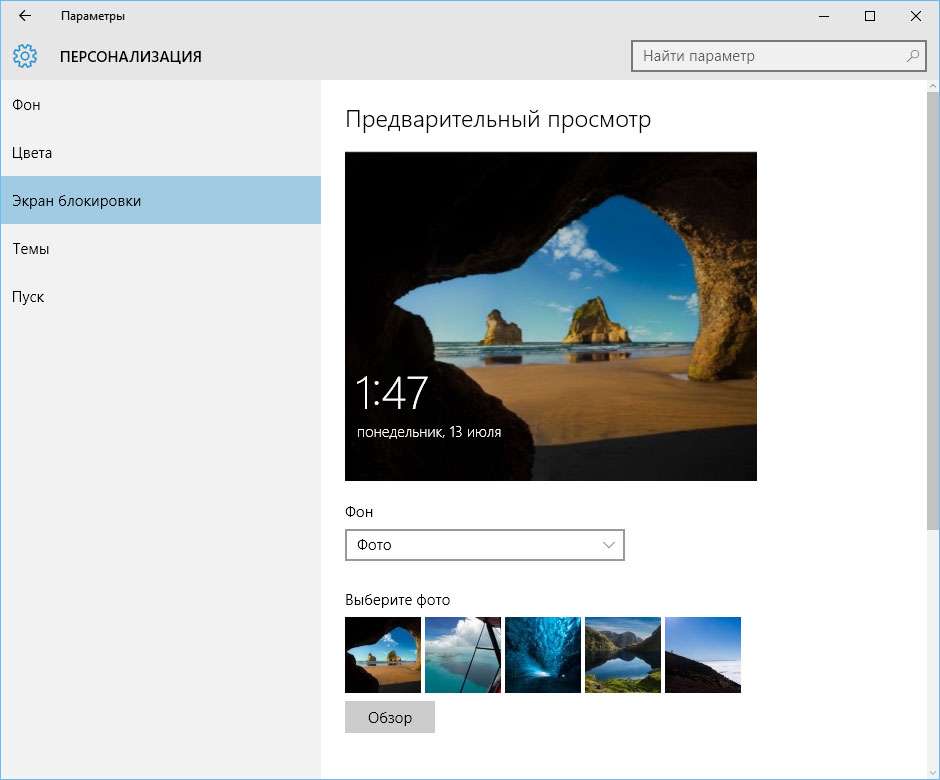Open the Пуск section
Screen dimensions: 940x780
(161, 297)
